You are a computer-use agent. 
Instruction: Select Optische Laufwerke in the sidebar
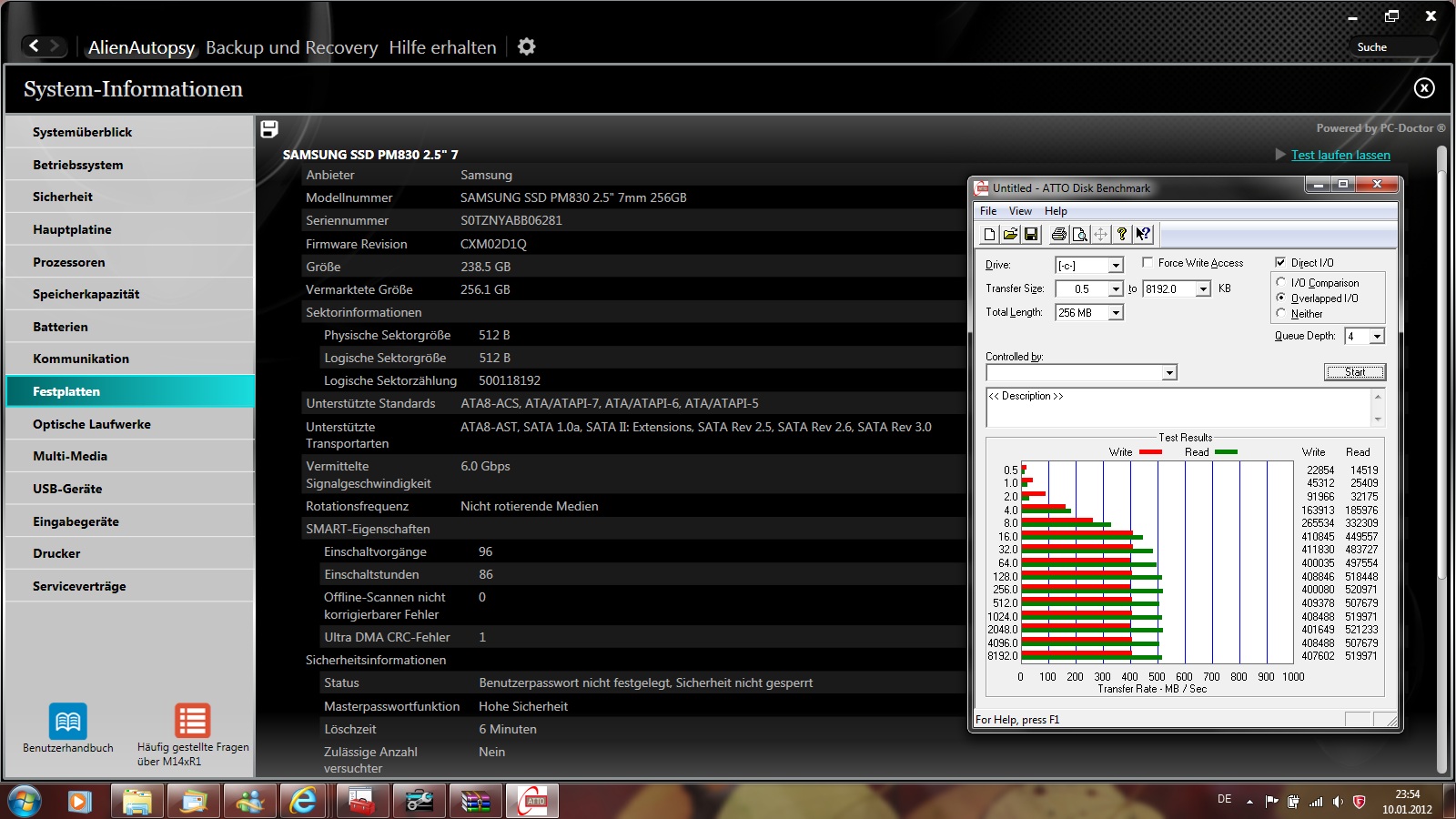[x=130, y=424]
